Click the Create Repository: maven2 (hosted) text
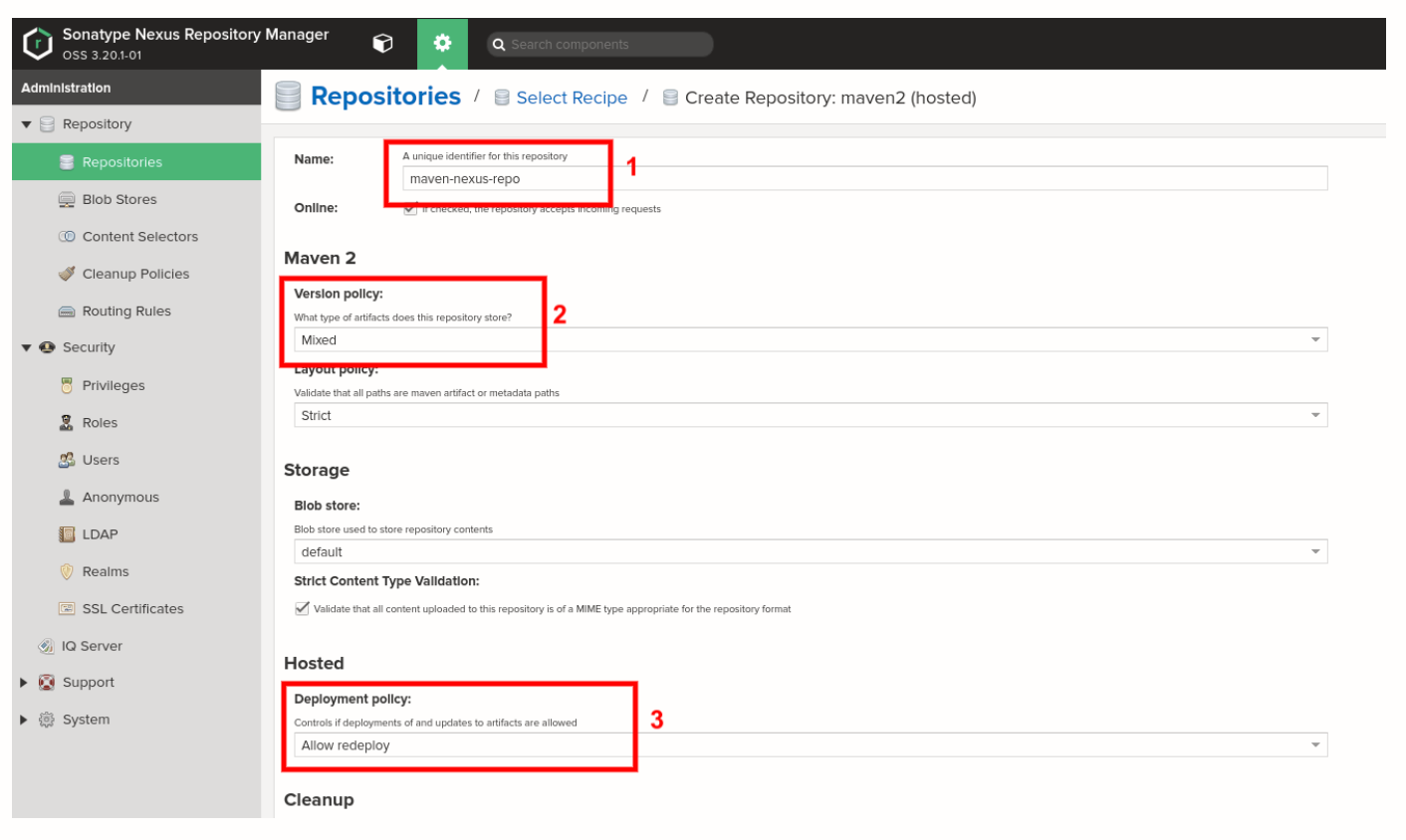Image resolution: width=1406 pixels, height=840 pixels. coord(830,98)
